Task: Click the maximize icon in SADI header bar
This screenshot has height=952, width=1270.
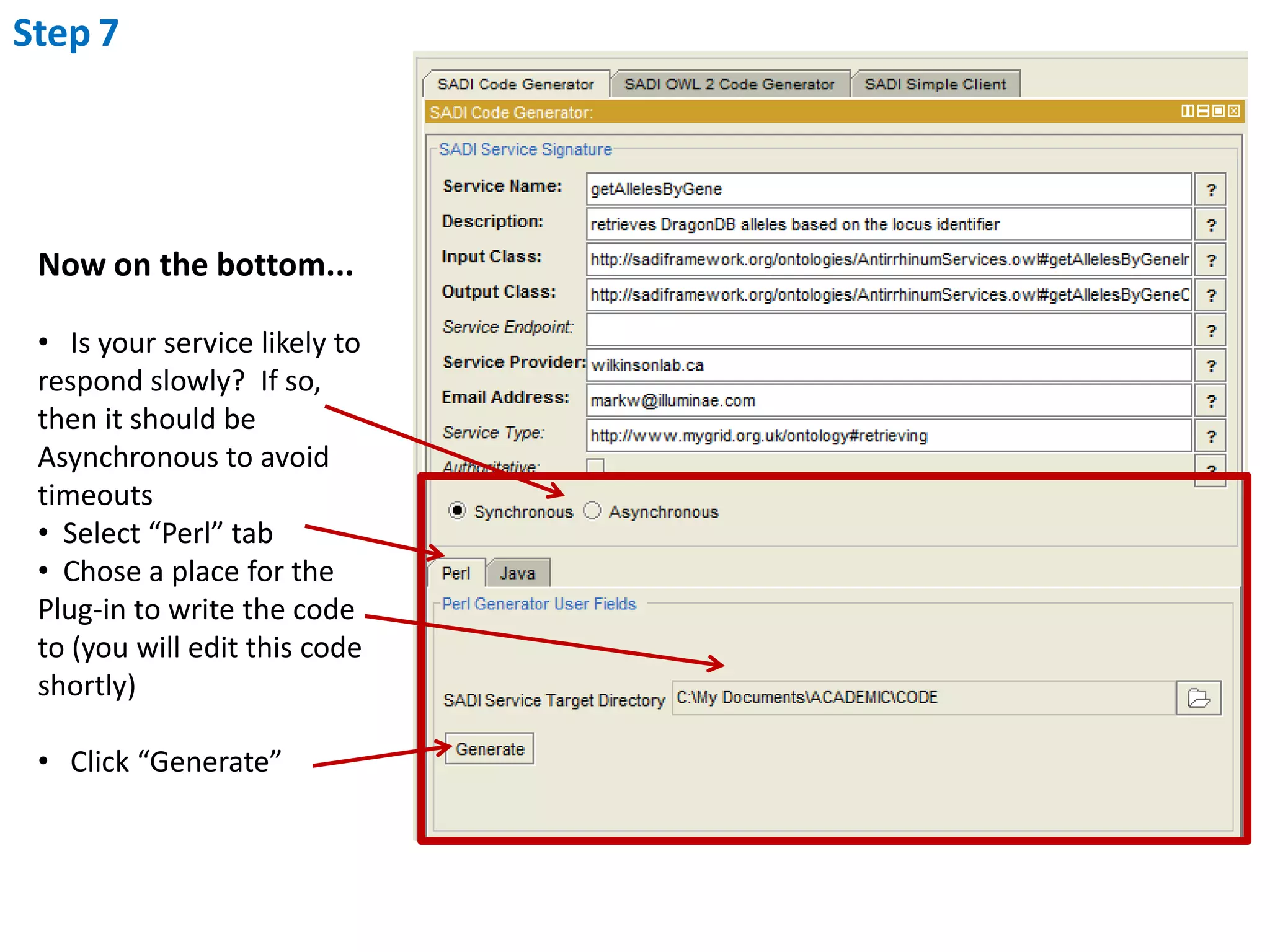Action: coord(1219,111)
